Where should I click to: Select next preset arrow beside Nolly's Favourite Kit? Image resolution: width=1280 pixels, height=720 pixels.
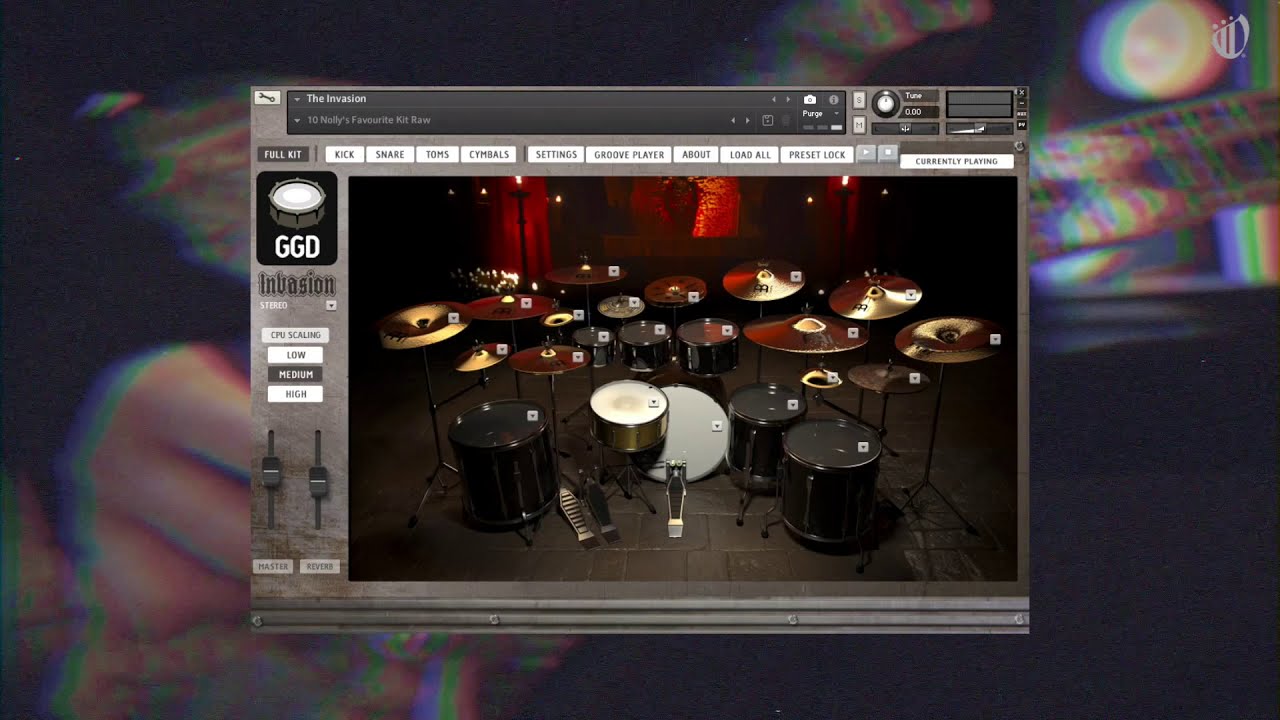click(x=747, y=120)
